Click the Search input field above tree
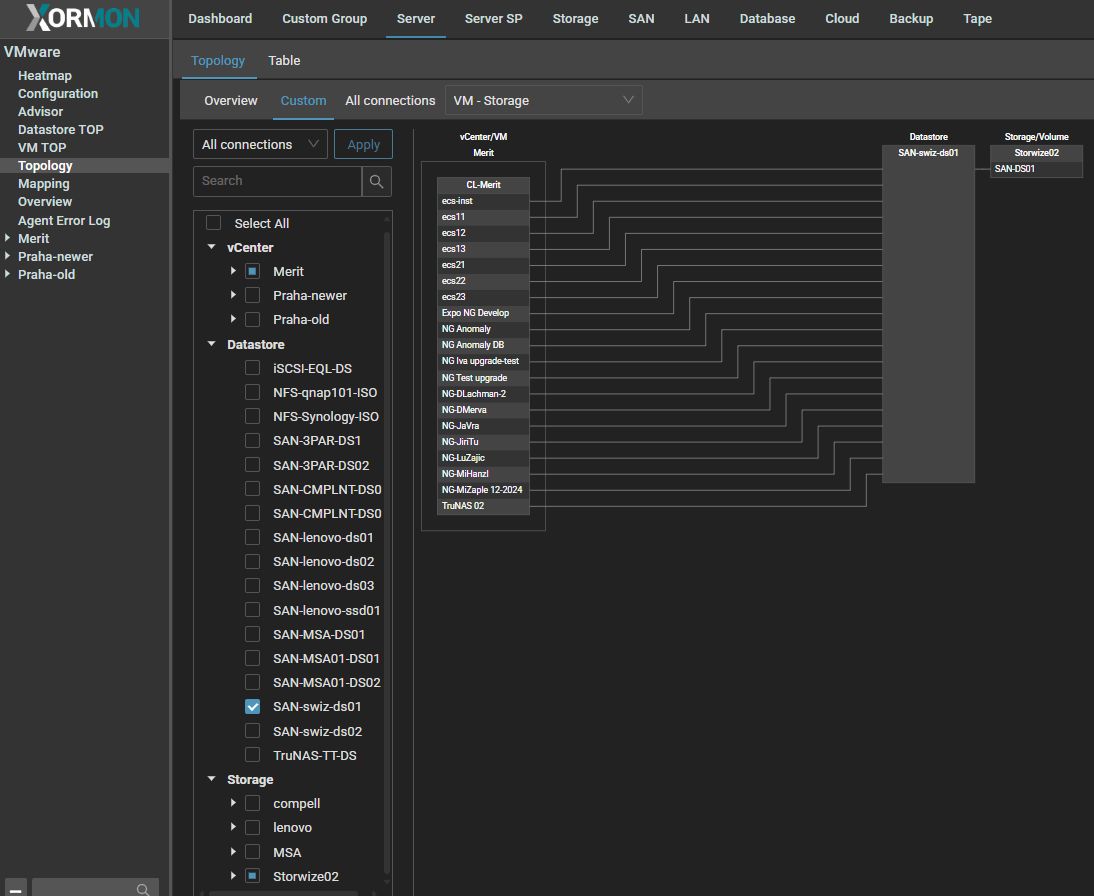1094x896 pixels. tap(277, 181)
